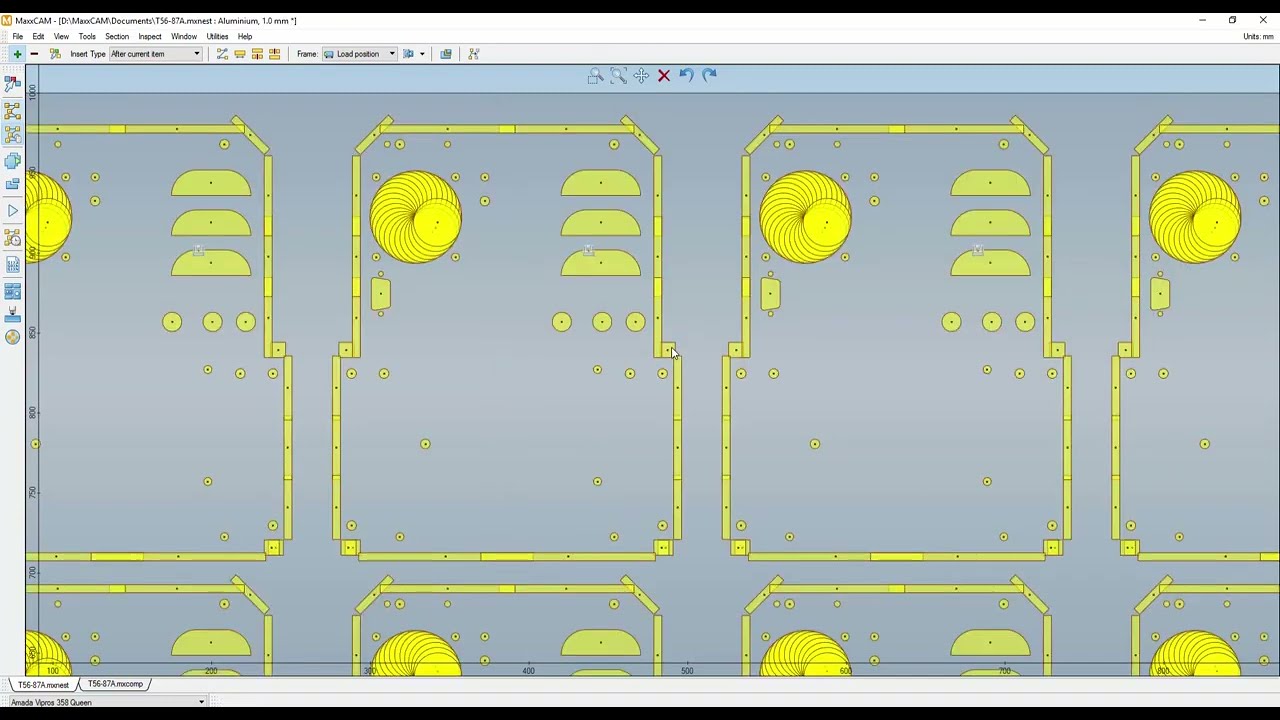Close the MaxxCAM window
1280x720 pixels.
[1262, 20]
